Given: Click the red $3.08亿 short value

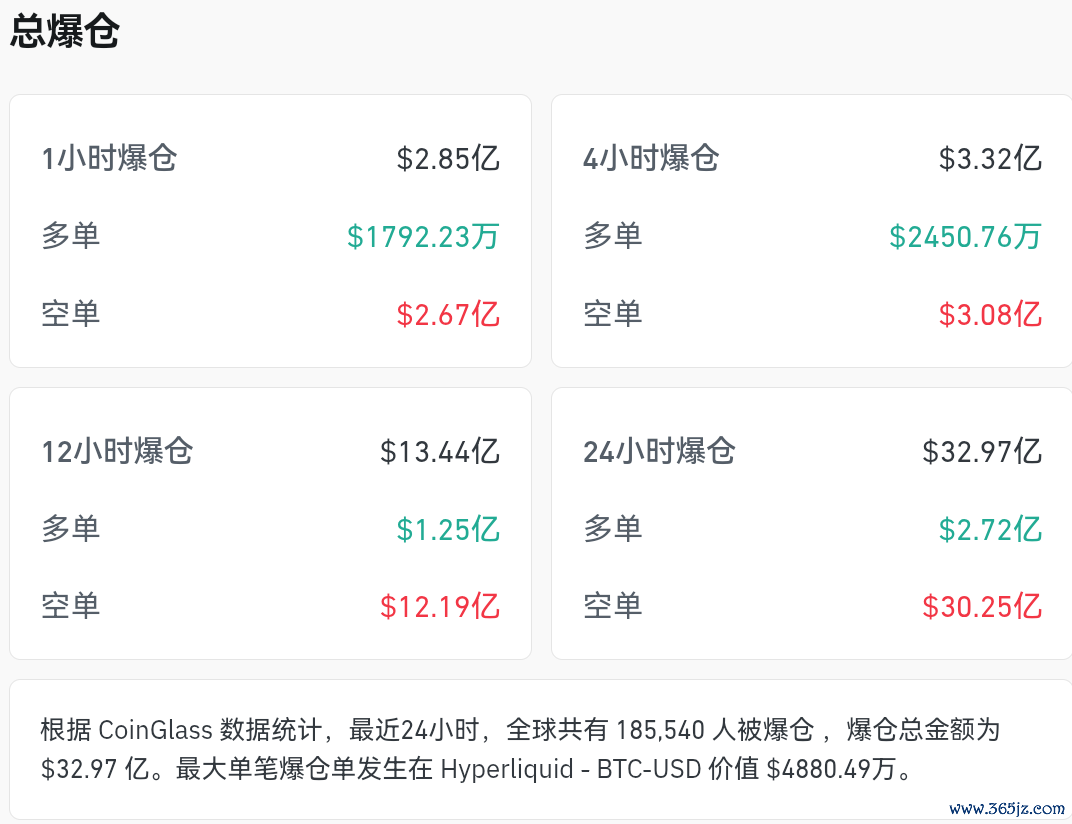Looking at the screenshot, I should click(x=990, y=315).
